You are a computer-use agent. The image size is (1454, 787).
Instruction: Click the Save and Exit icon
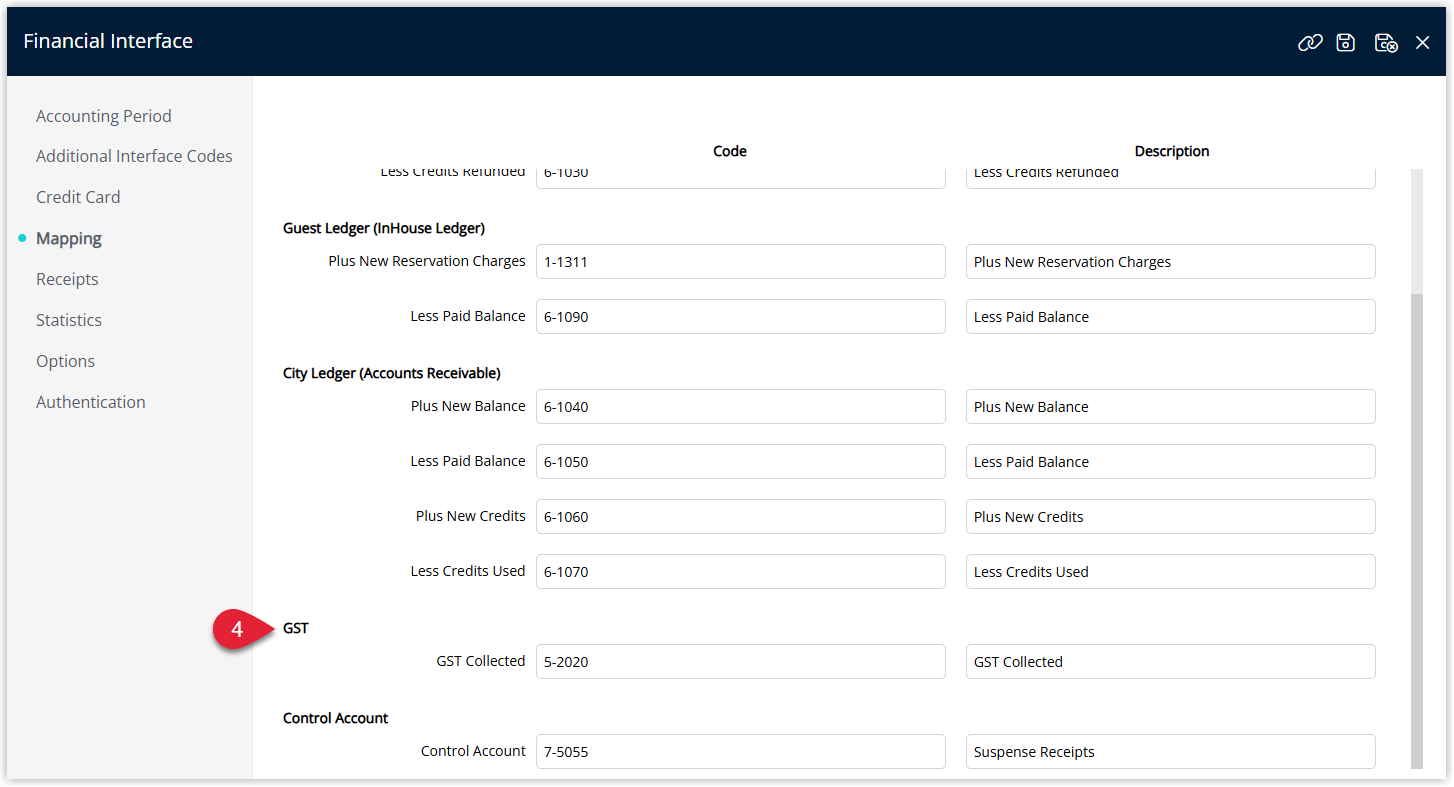pyautogui.click(x=1385, y=42)
